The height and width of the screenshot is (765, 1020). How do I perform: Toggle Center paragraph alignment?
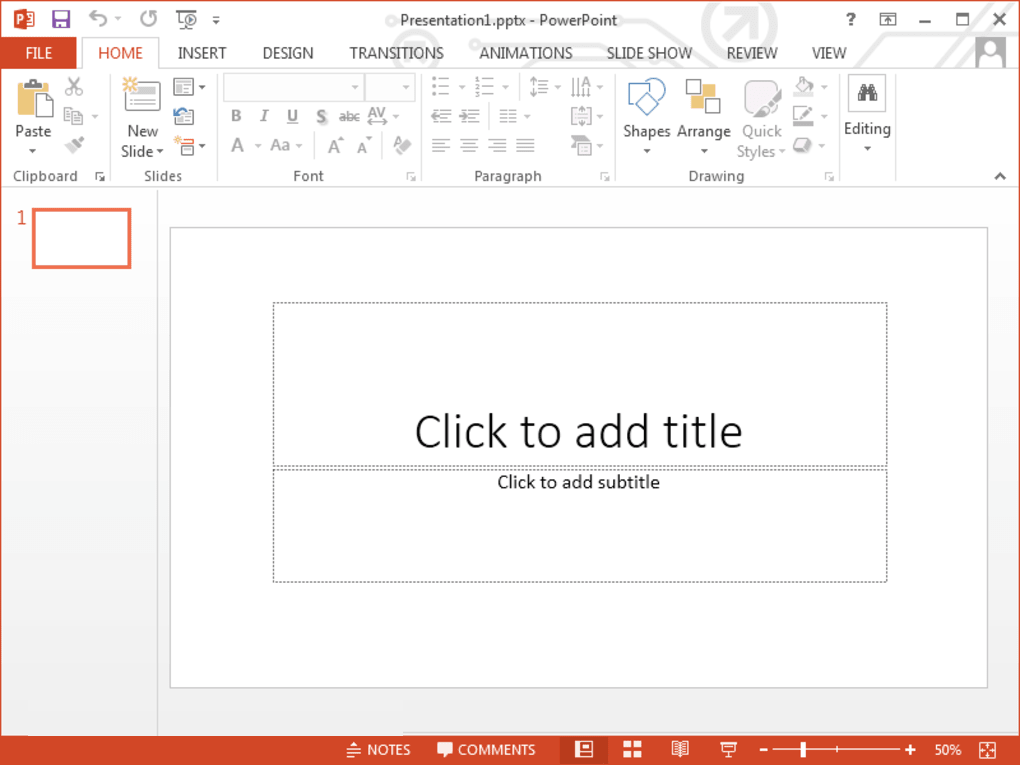click(x=469, y=145)
